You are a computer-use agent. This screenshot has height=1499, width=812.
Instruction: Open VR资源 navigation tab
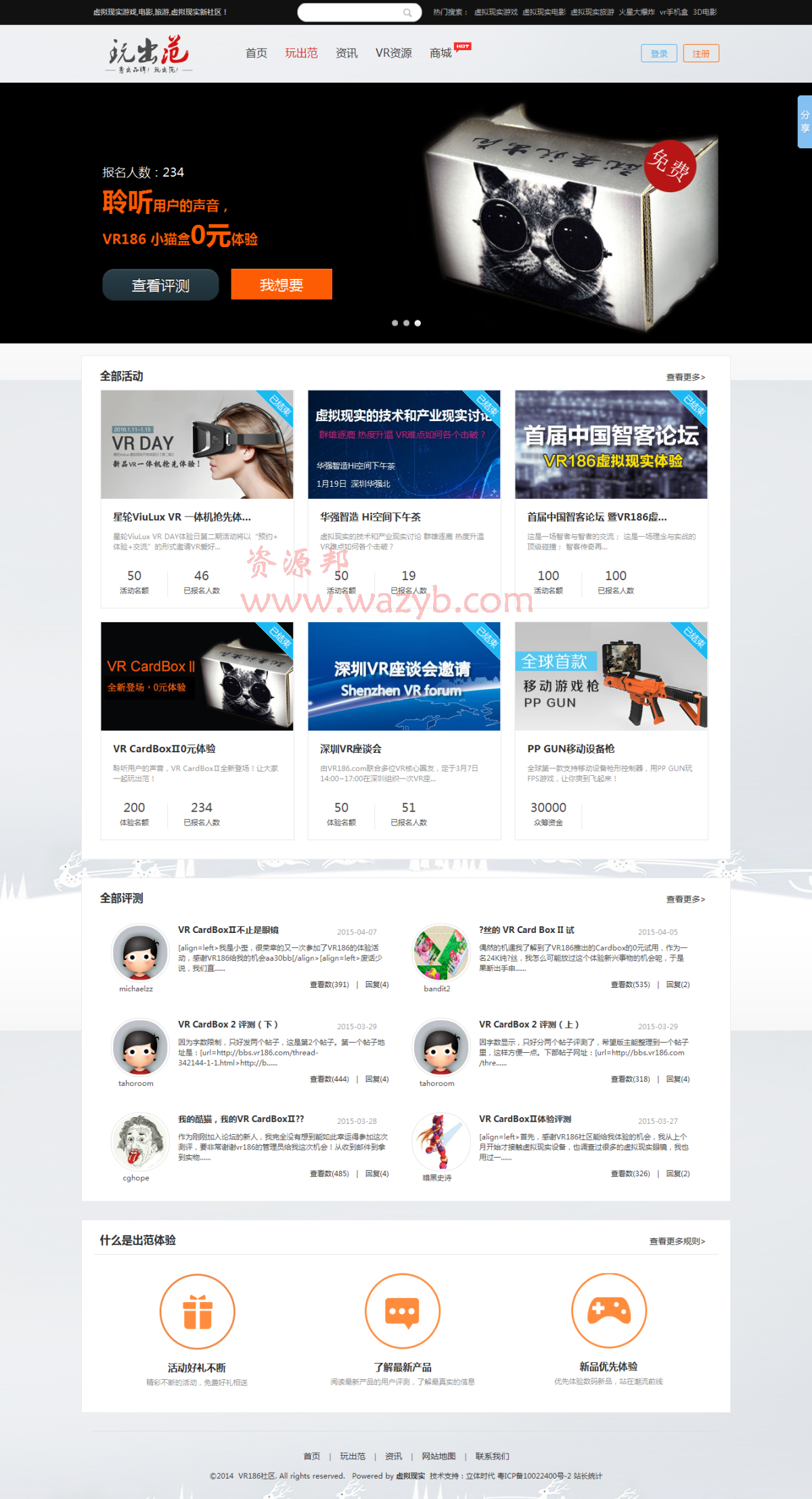pyautogui.click(x=394, y=53)
